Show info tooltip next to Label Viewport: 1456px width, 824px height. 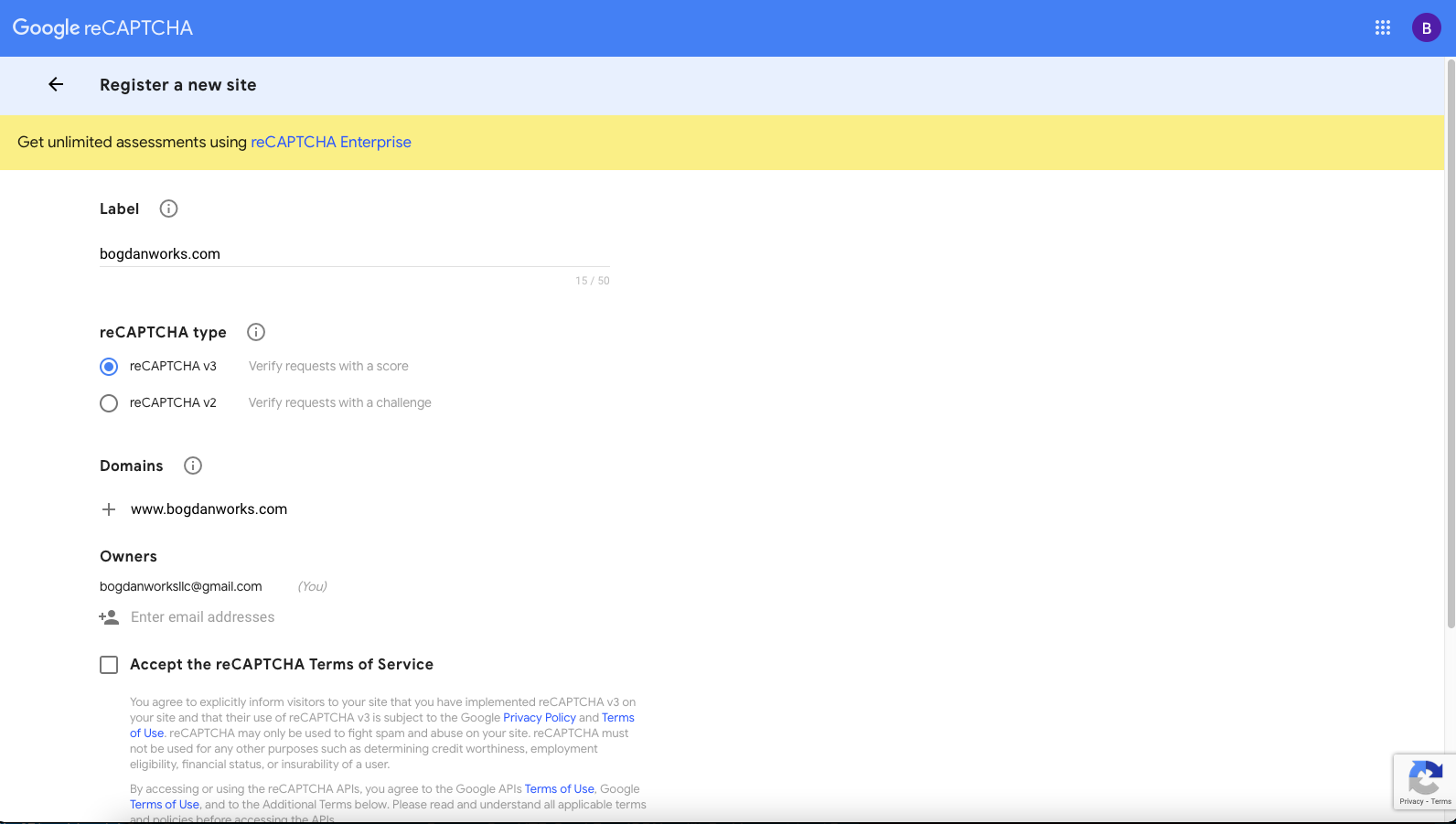168,209
